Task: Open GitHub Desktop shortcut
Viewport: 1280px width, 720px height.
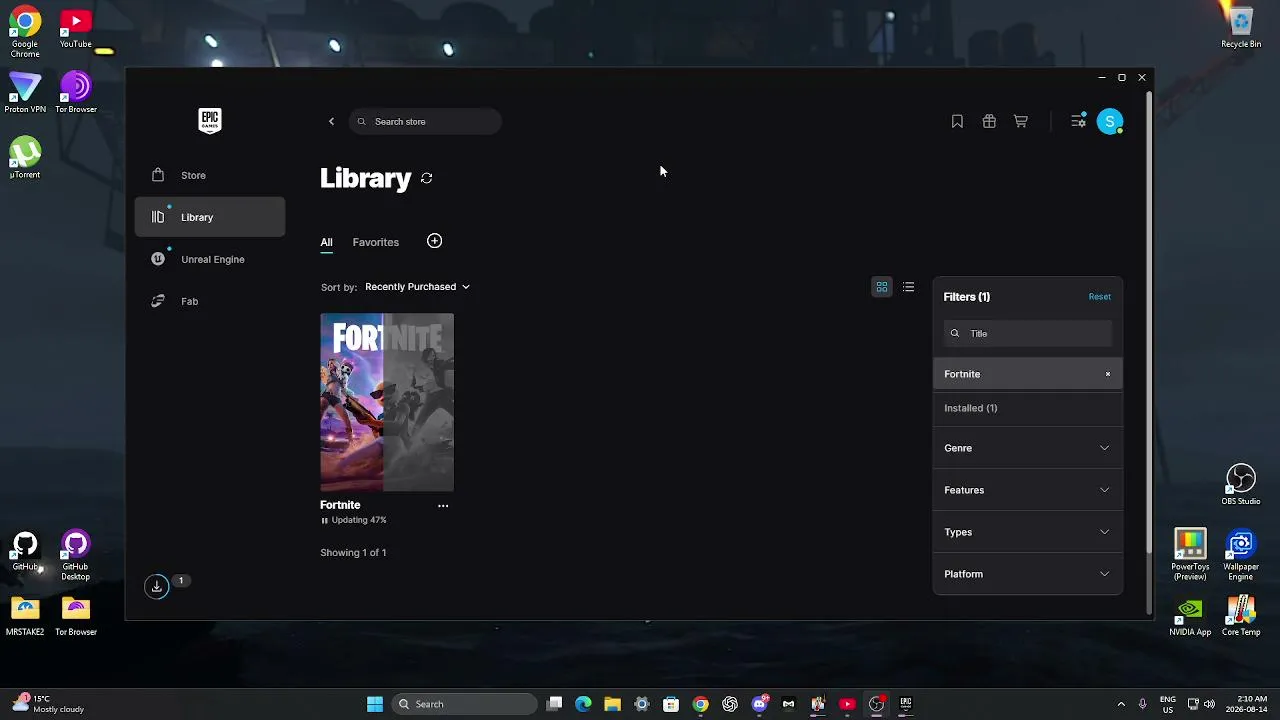Action: (76, 556)
